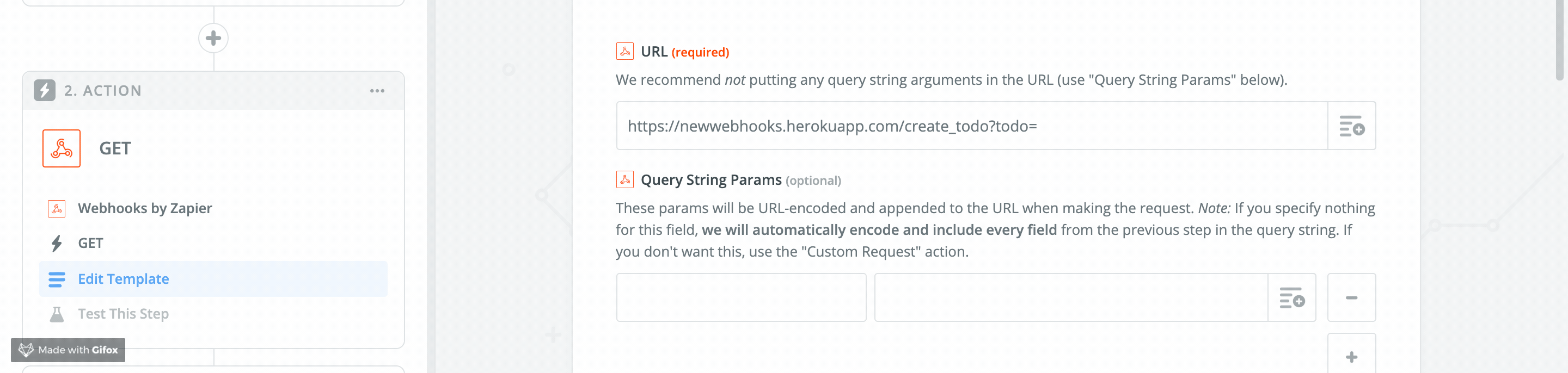Click Webhooks icon beside Query String Params
Viewport: 1568px width, 373px height.
624,180
